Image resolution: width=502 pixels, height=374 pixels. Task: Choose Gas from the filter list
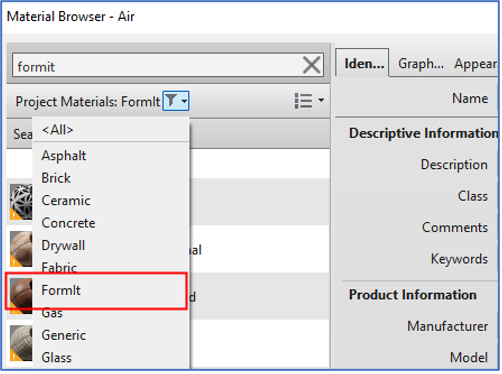(x=111, y=313)
